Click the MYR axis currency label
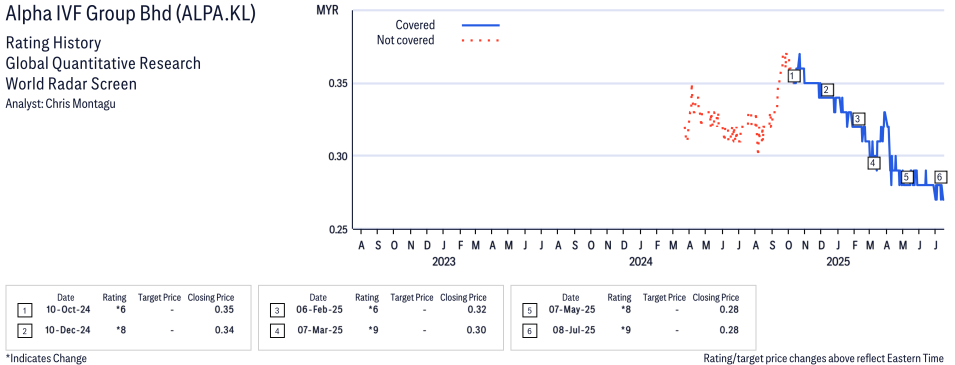The width and height of the screenshot is (955, 365). 326,11
